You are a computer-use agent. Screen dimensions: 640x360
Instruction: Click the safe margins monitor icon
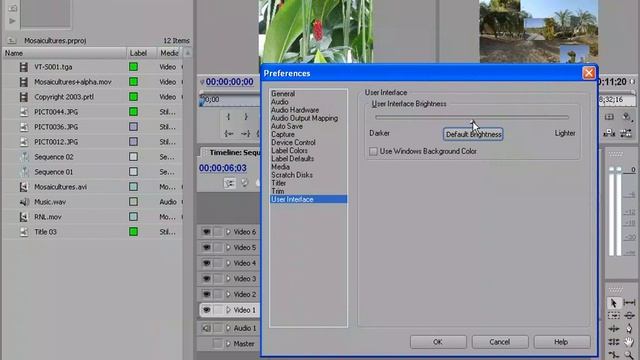[609, 117]
